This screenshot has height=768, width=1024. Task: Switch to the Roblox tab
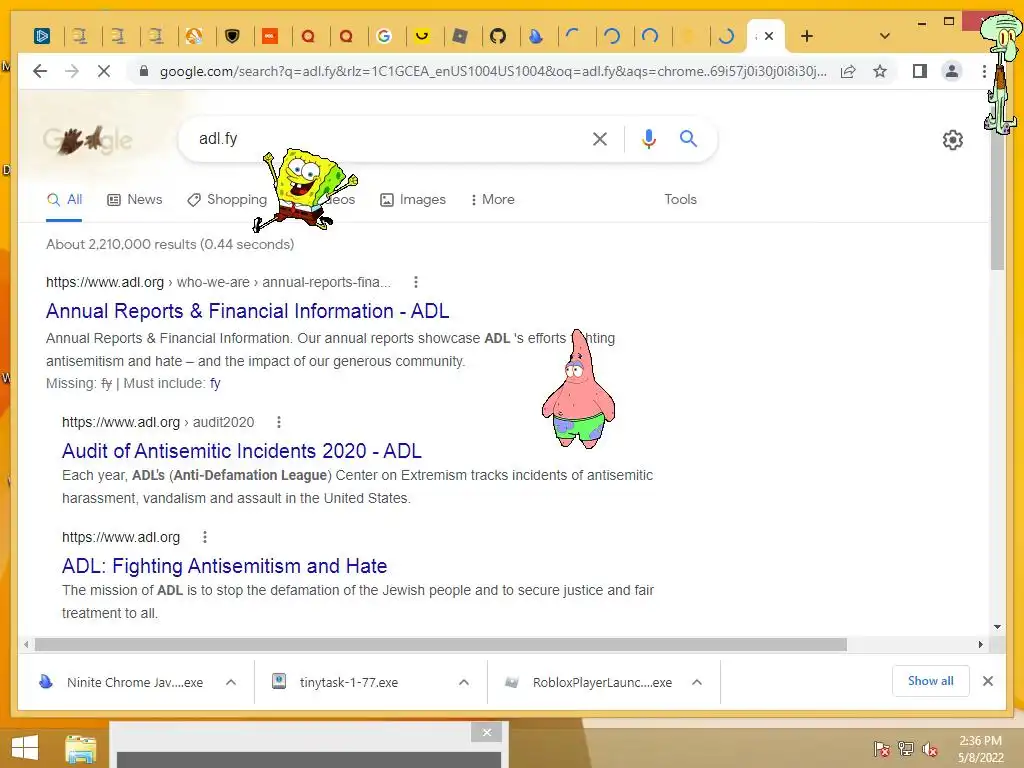(460, 36)
